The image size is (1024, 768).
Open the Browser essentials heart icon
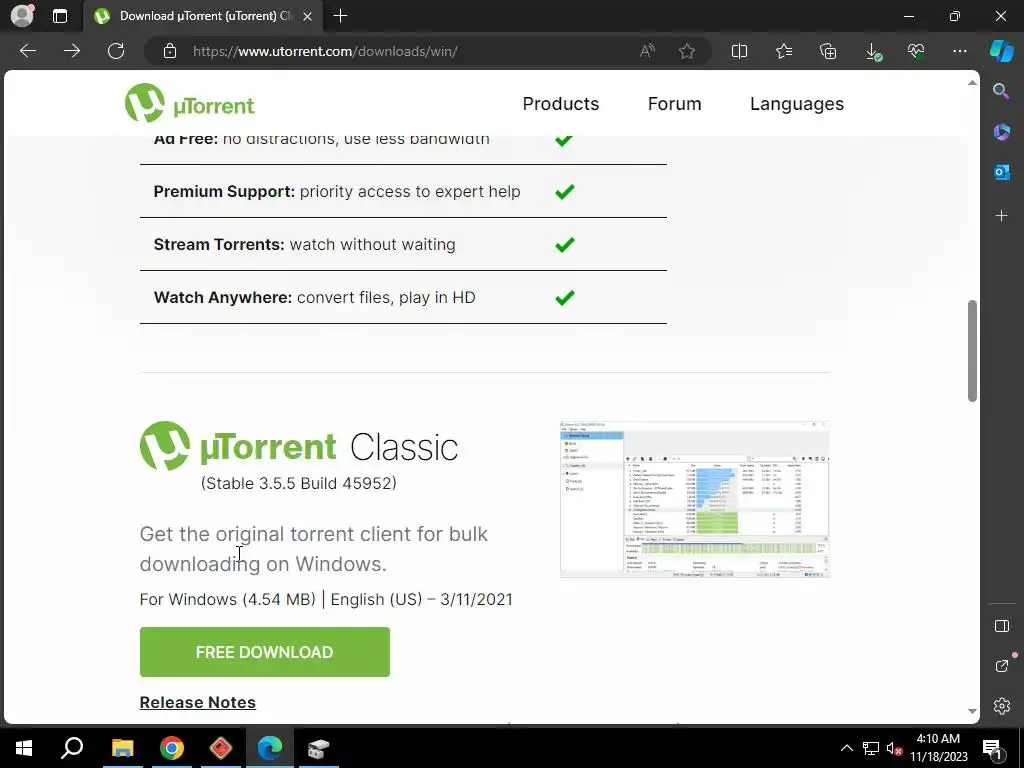[x=916, y=51]
